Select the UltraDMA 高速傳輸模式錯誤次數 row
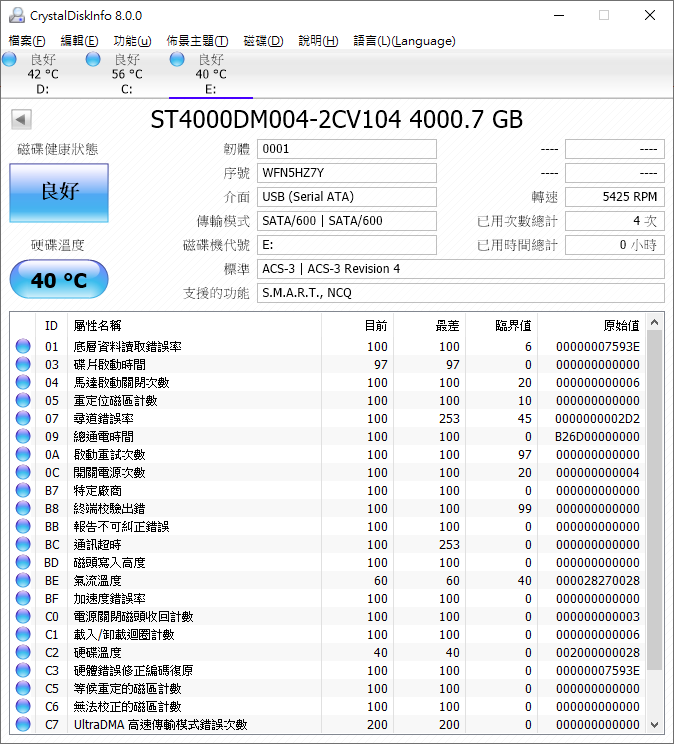 tap(328, 725)
